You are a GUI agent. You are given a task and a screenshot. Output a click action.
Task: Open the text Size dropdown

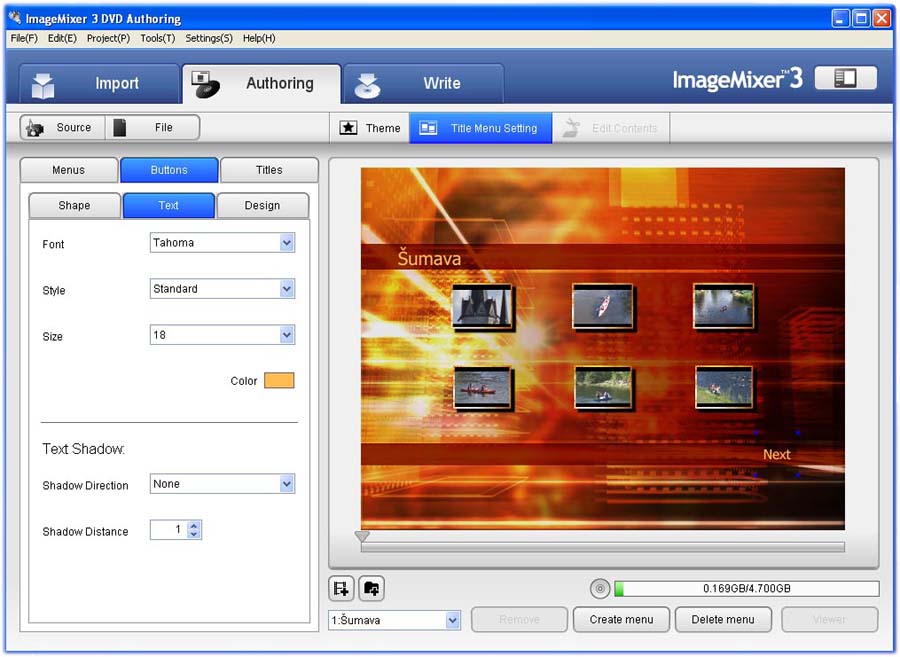[x=287, y=335]
